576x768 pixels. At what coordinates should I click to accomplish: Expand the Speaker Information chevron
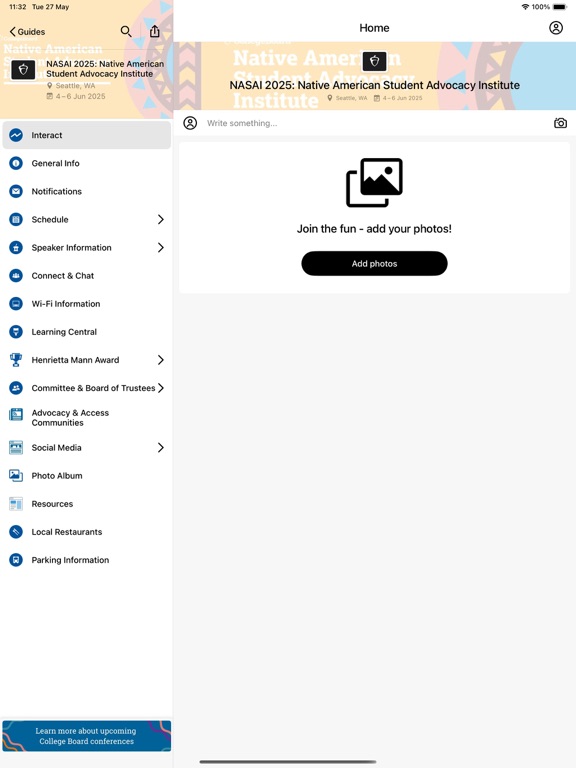(x=161, y=248)
